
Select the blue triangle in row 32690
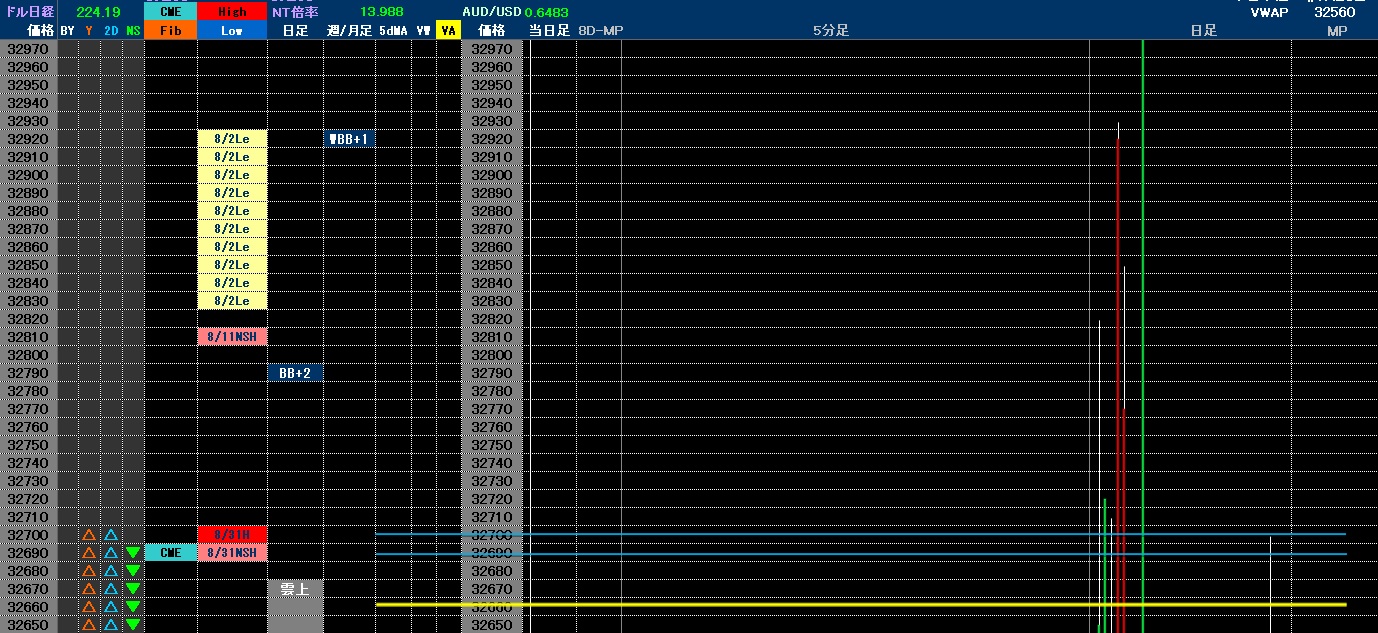111,553
